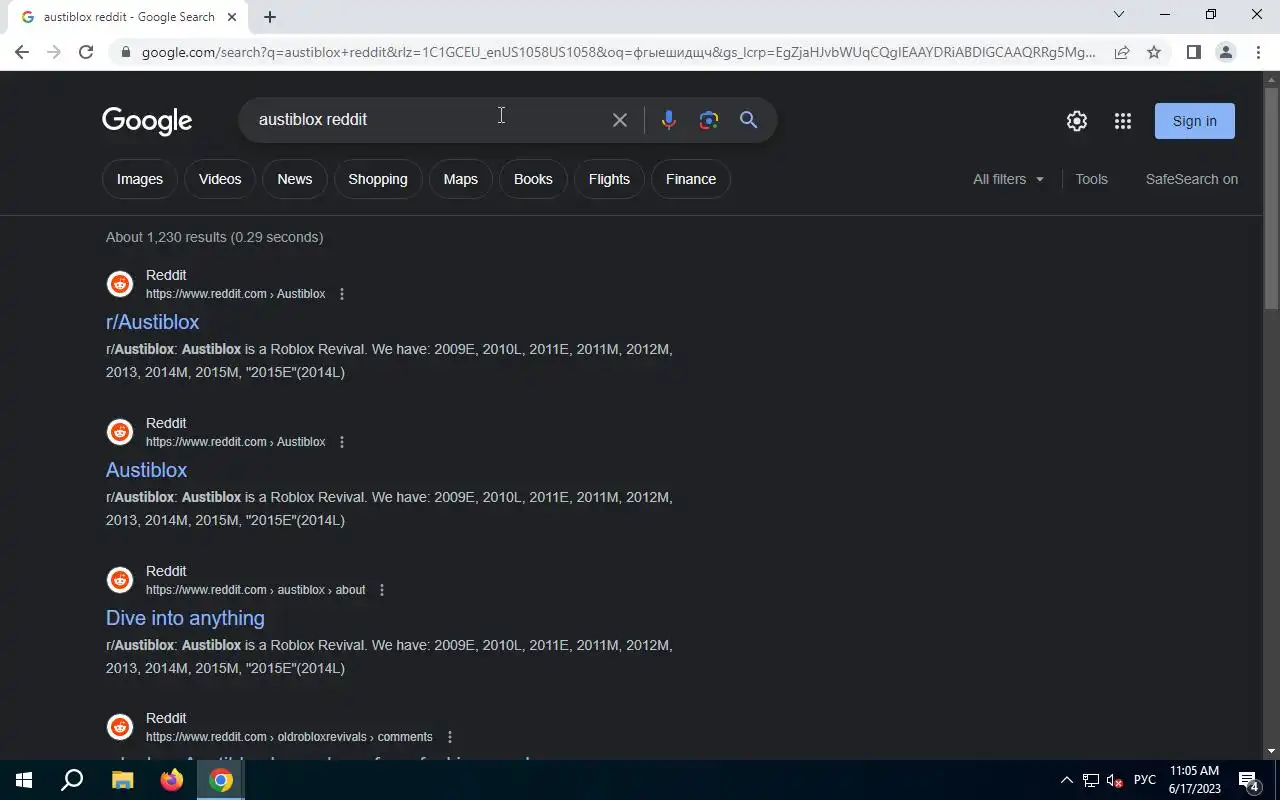Switch to Books results
The width and height of the screenshot is (1280, 800).
pos(533,179)
